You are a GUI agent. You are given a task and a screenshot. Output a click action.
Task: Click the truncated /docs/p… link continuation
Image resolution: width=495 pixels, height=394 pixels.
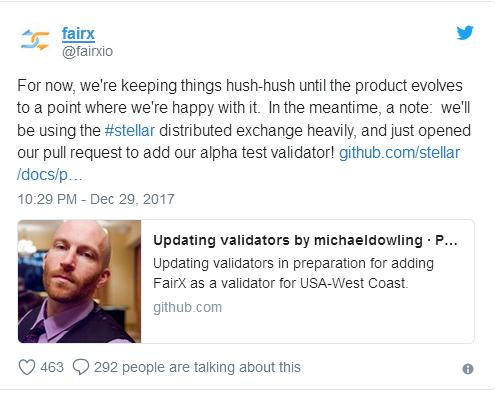[x=49, y=175]
